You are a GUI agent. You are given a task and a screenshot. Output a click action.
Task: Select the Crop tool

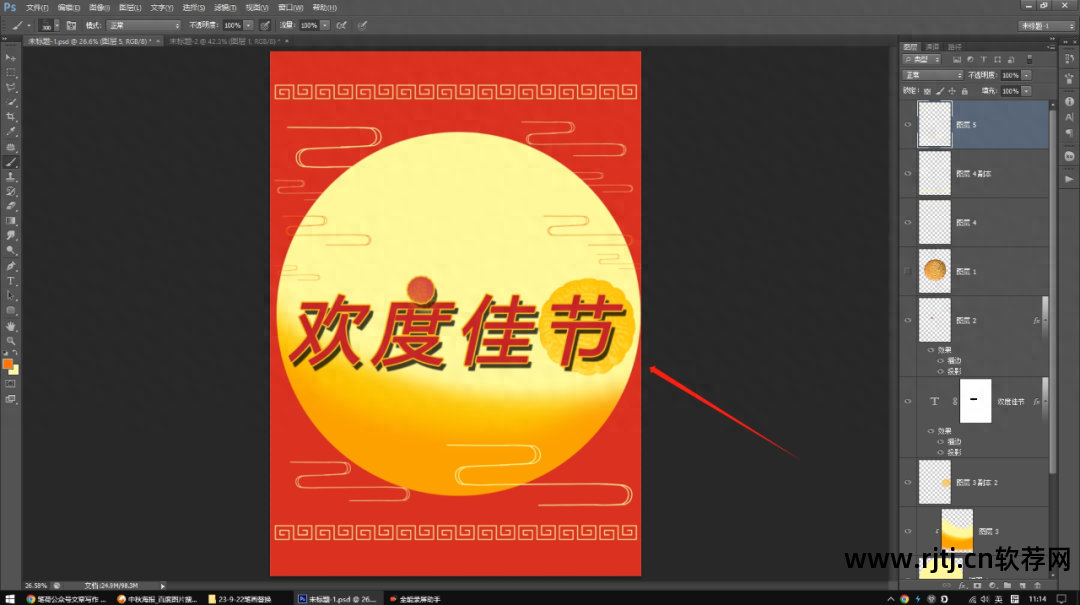click(x=11, y=118)
